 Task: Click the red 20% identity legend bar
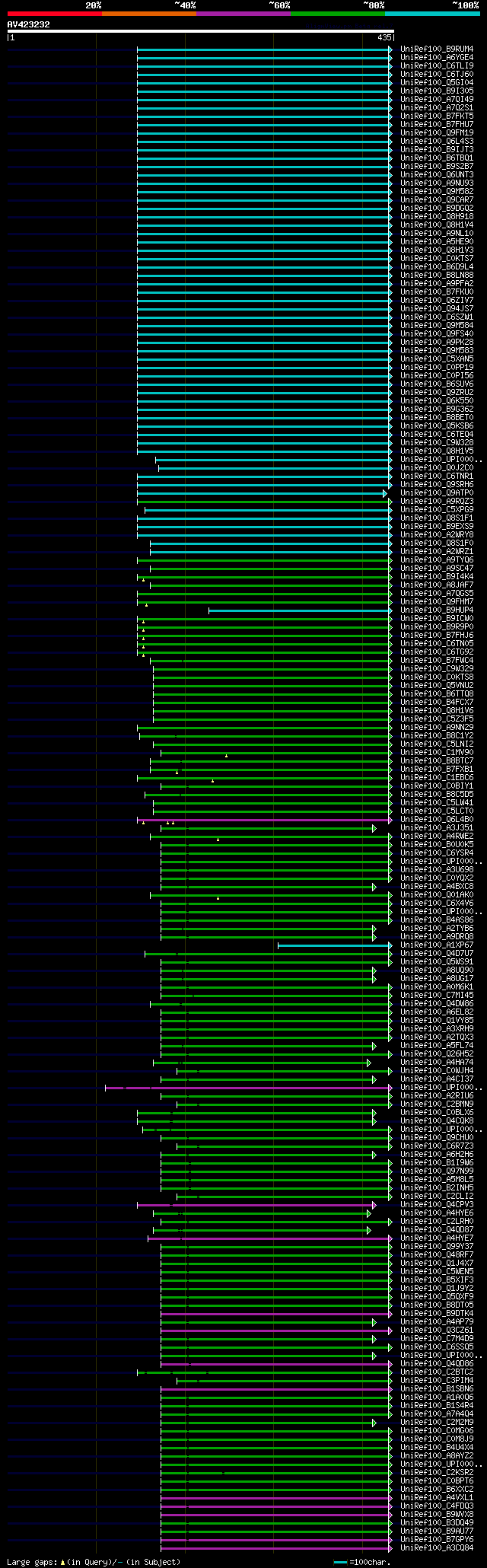(55, 13)
